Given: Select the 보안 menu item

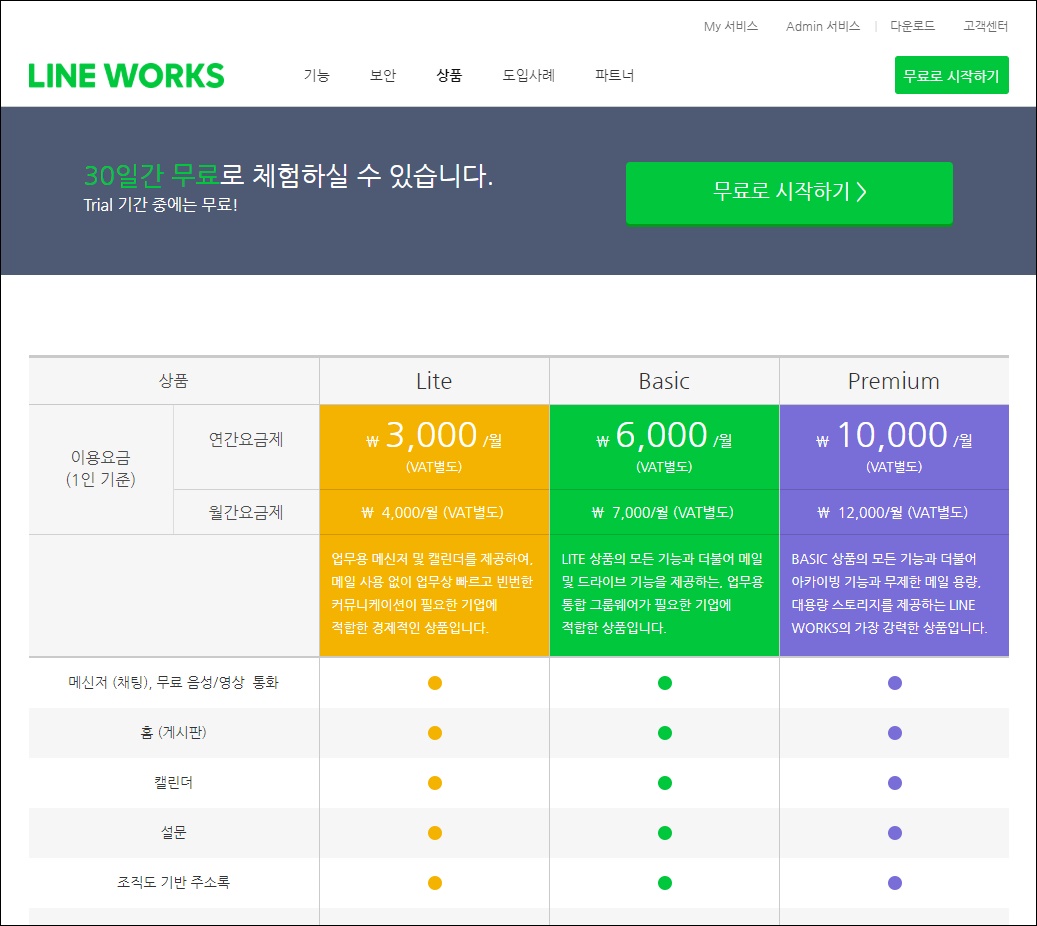Looking at the screenshot, I should click(x=383, y=75).
